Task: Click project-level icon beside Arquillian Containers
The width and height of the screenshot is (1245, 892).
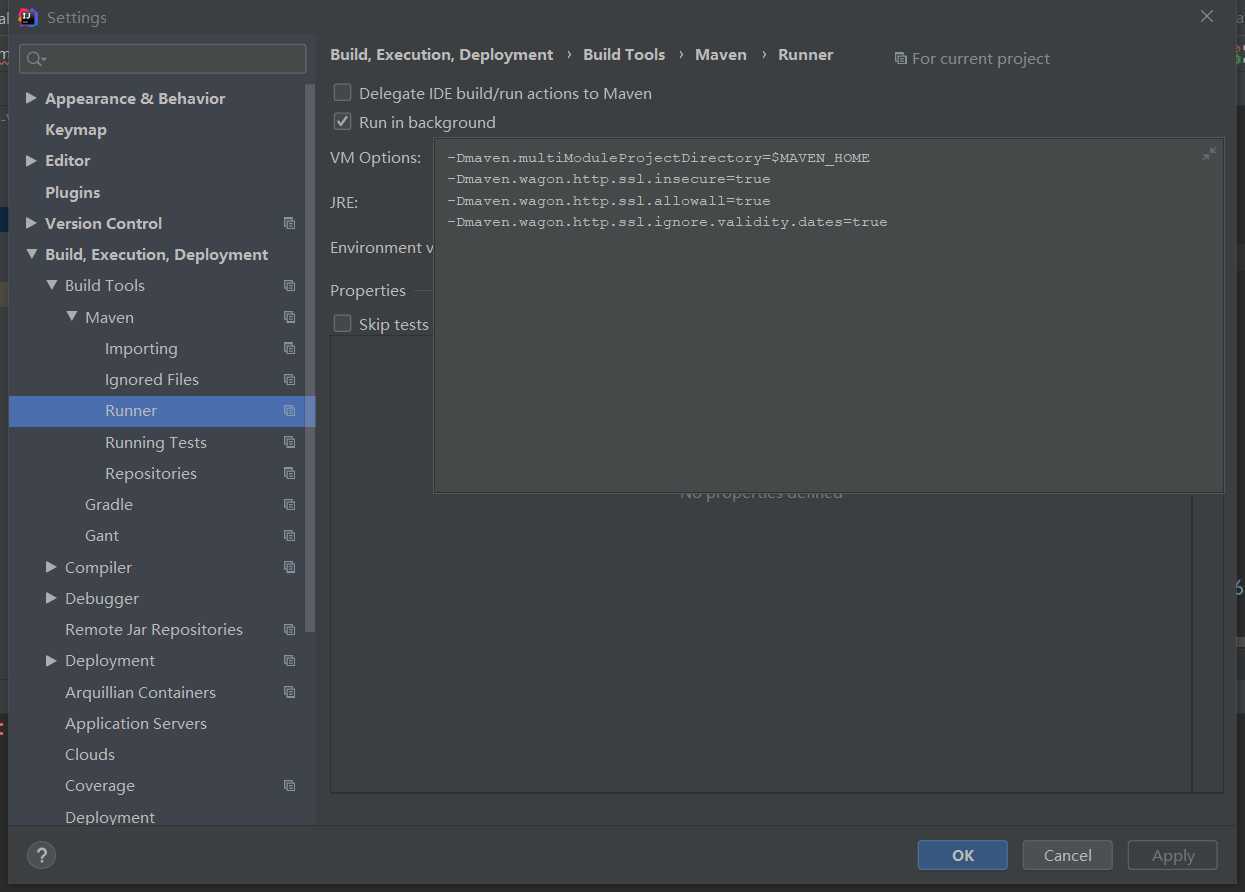Action: tap(289, 692)
